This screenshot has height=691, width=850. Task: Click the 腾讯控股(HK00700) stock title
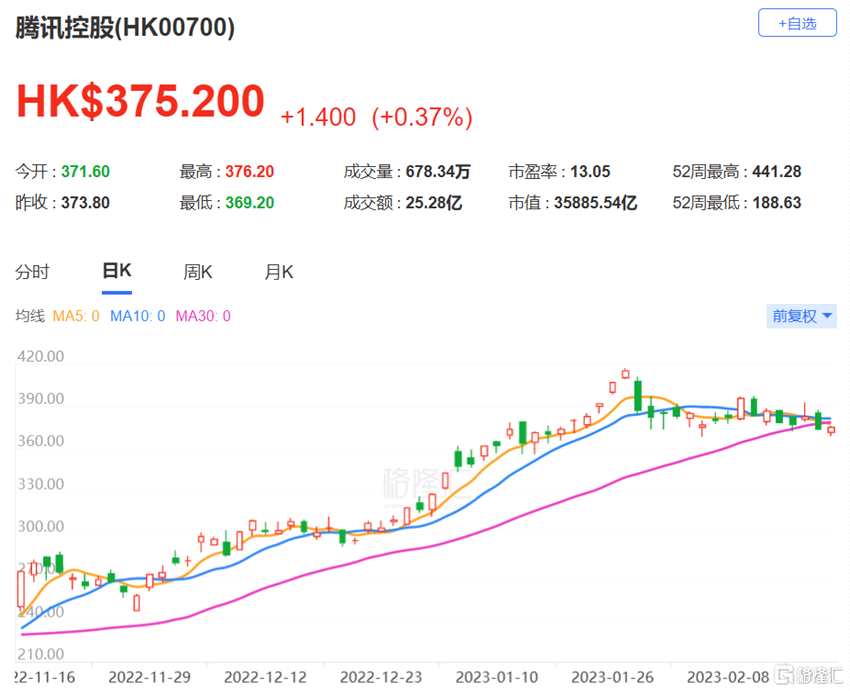point(125,27)
